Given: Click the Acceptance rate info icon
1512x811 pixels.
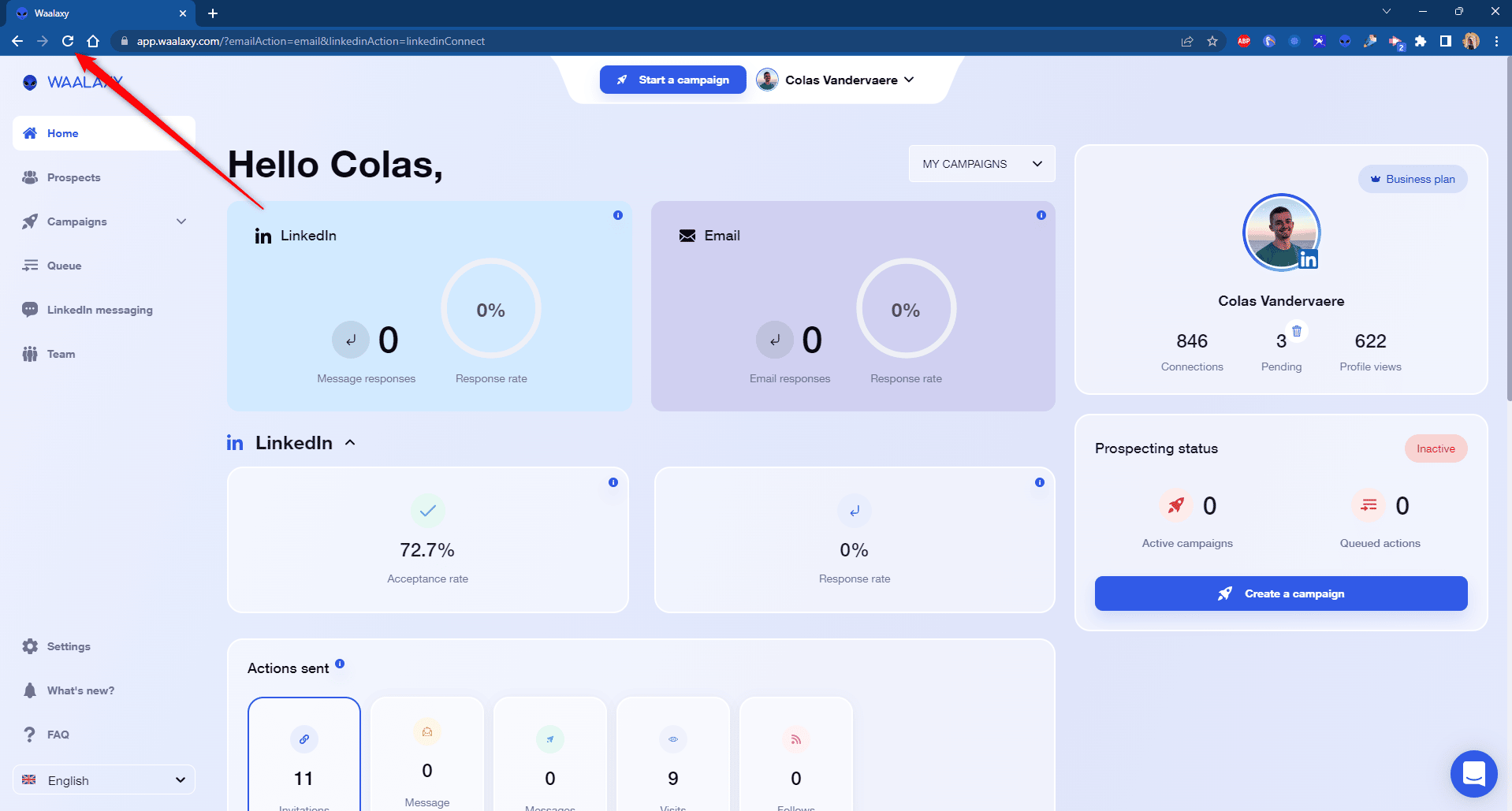Looking at the screenshot, I should 613,482.
